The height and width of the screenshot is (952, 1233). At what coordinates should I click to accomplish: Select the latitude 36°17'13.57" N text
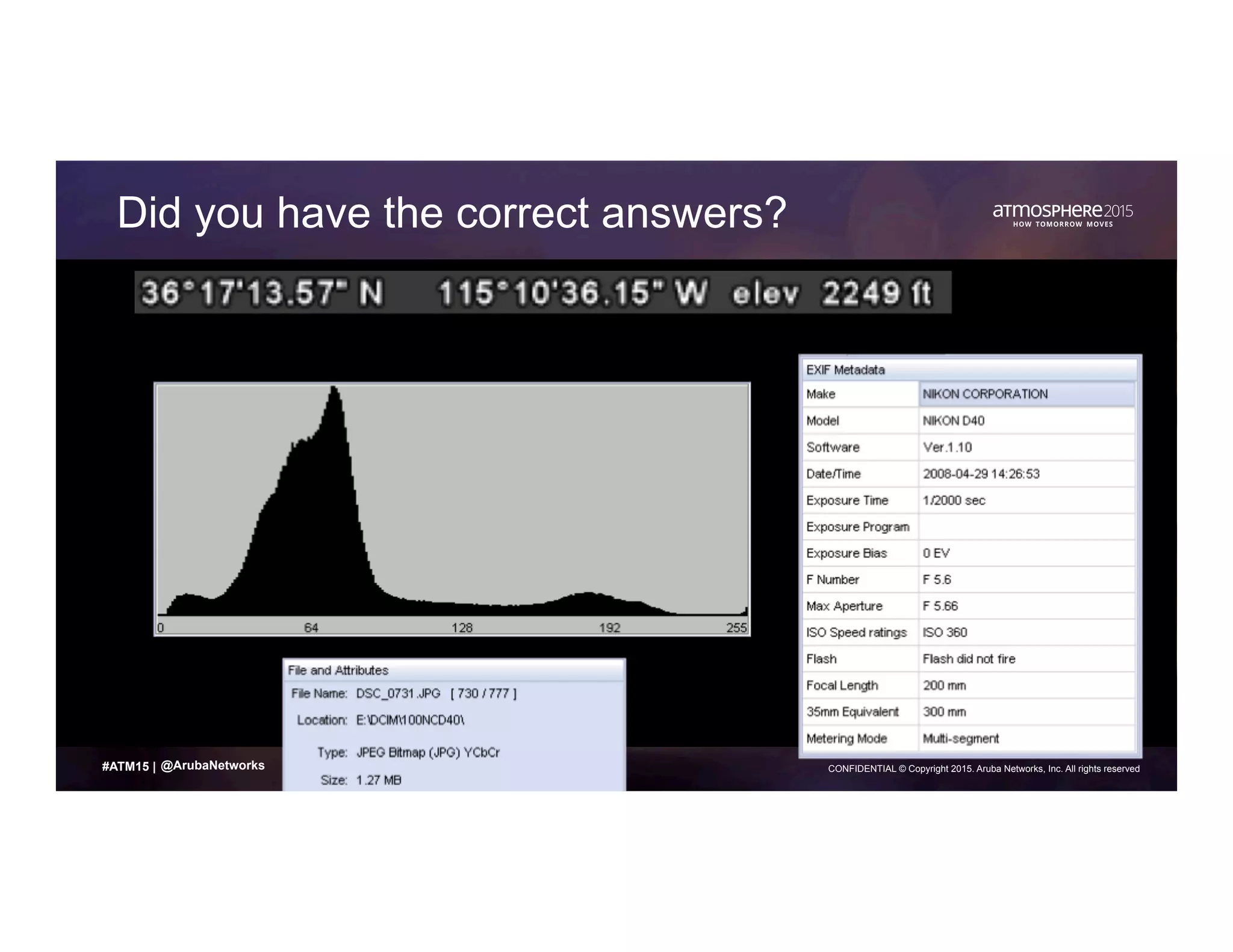click(262, 294)
